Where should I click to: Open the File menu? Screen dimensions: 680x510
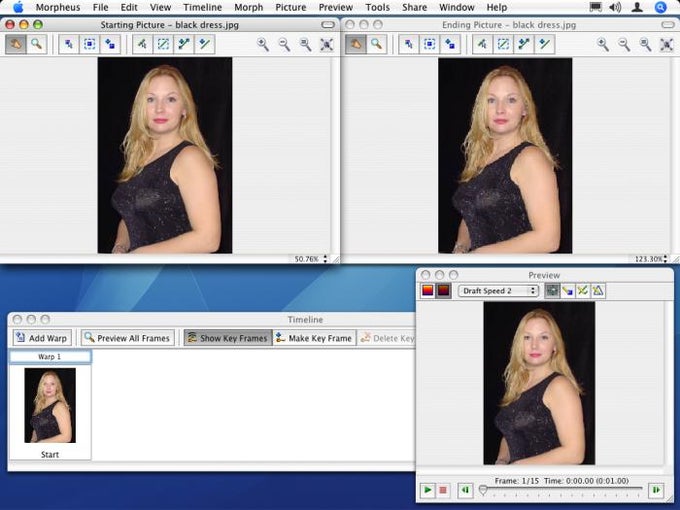(100, 7)
